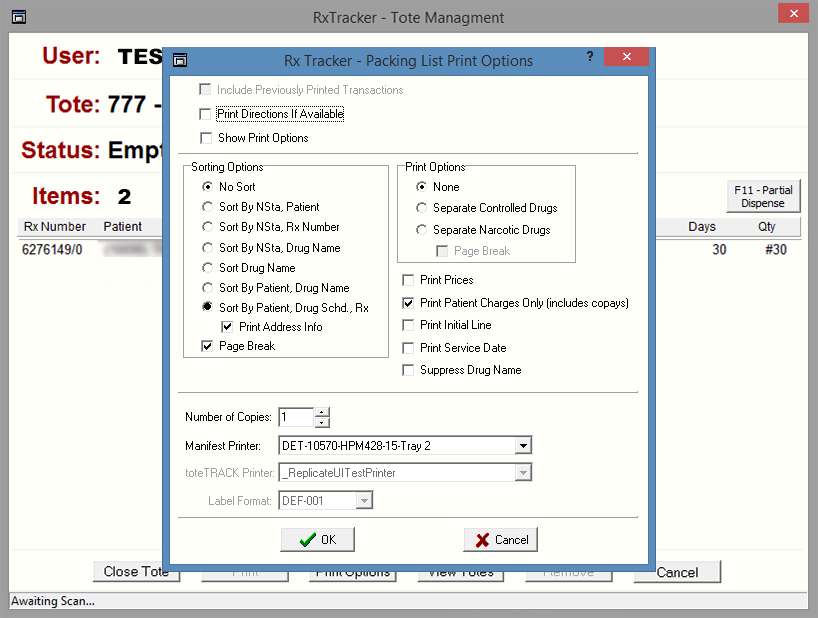Screen dimensions: 818x618
Task: Uncheck Print Patient Charges Only option
Action: coord(408,303)
